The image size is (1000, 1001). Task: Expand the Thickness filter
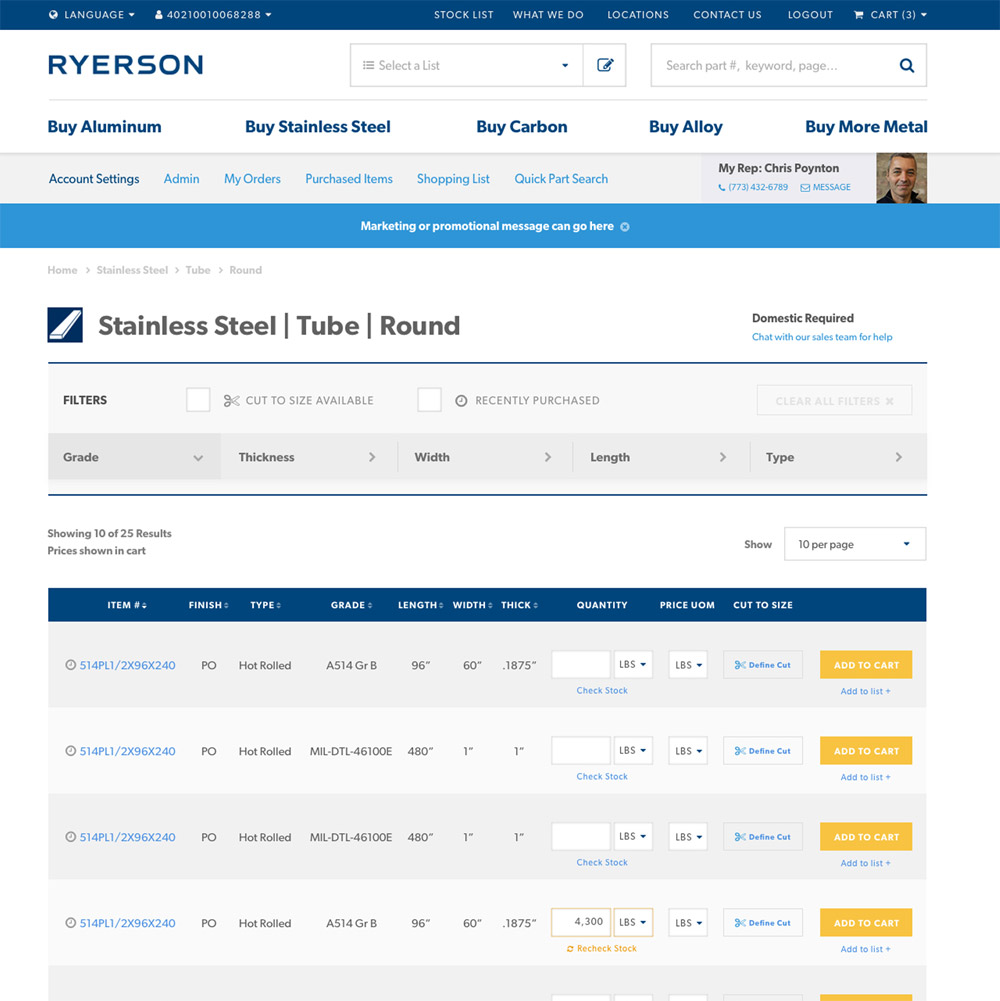(309, 457)
